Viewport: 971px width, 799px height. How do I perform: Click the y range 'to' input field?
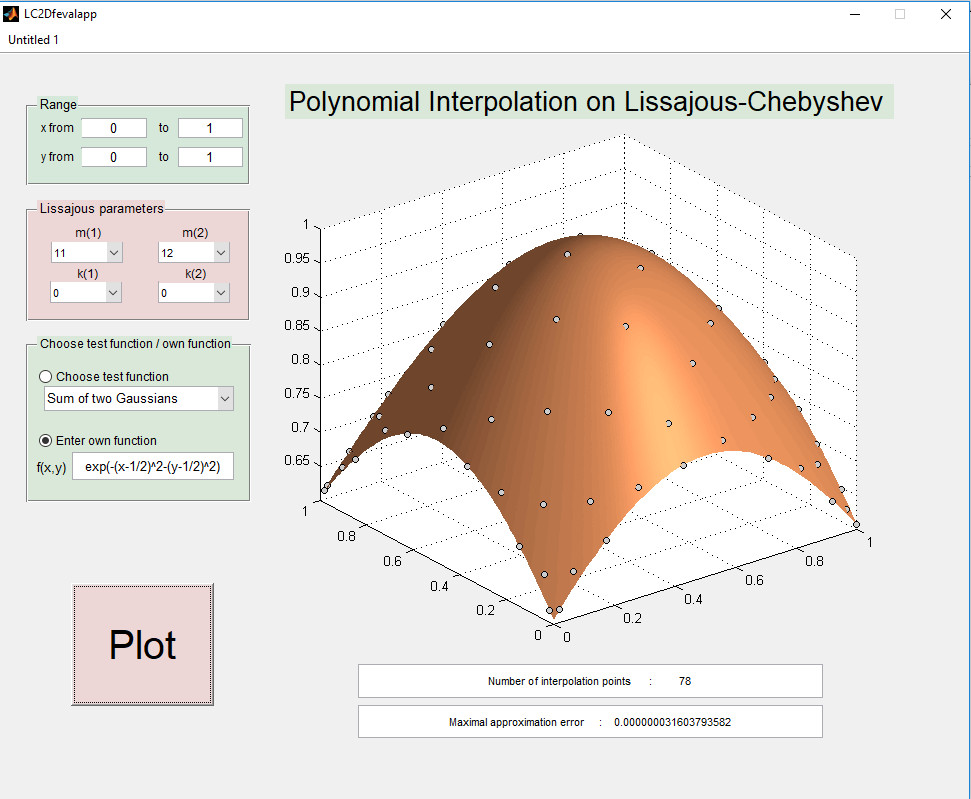point(211,157)
